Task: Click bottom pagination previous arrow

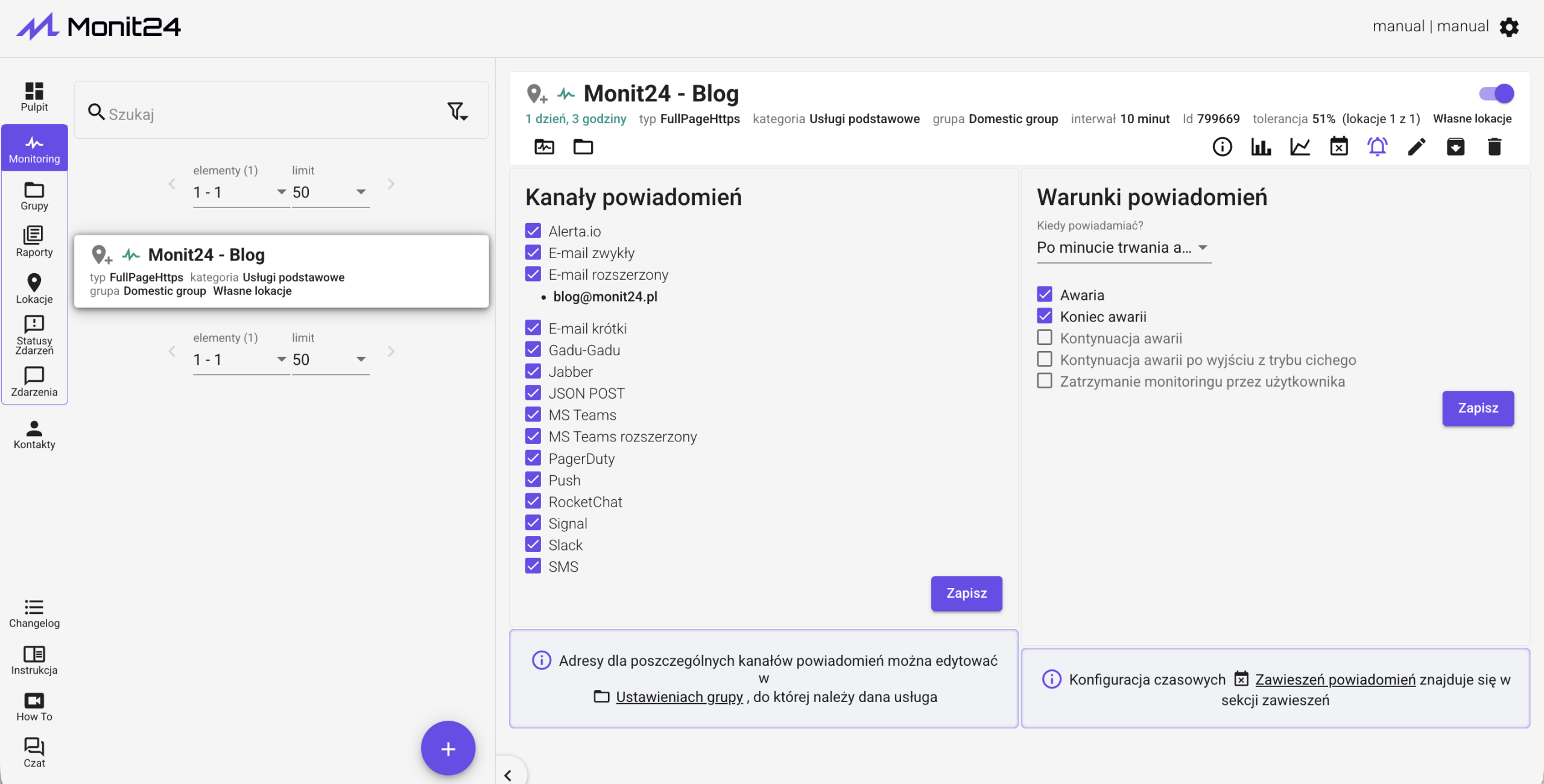Action: [172, 352]
